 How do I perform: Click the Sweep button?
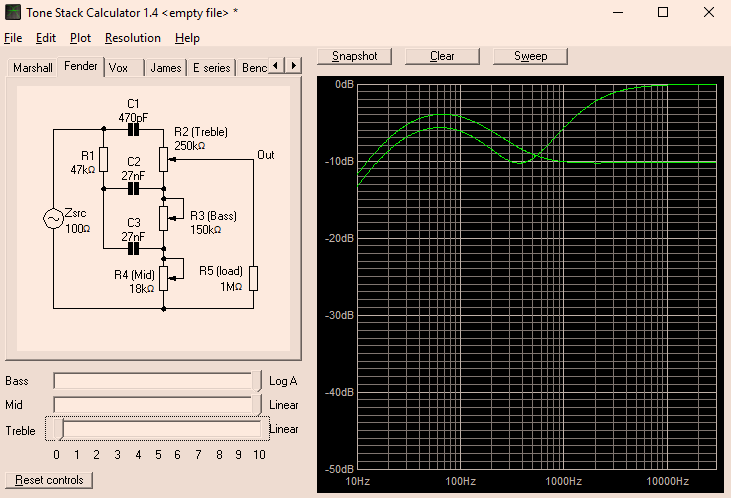[530, 56]
